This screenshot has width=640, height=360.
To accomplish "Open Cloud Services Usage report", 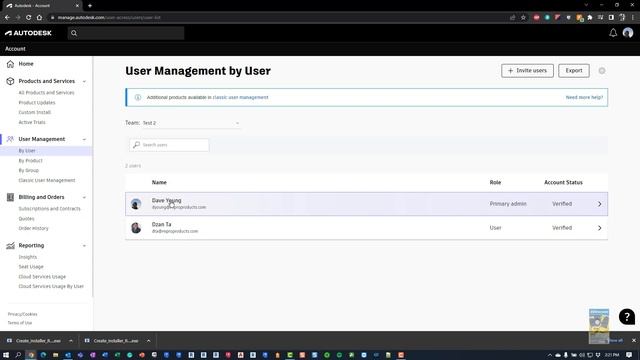I will [x=42, y=277].
